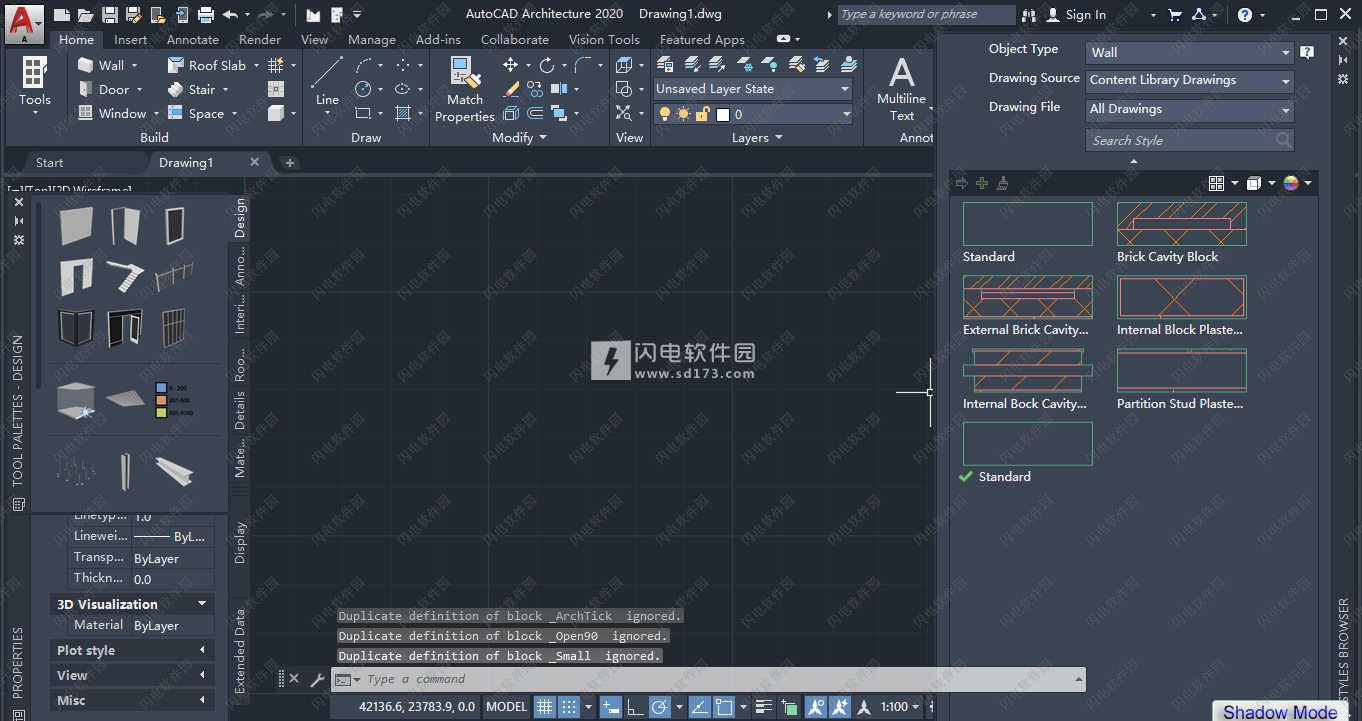This screenshot has width=1362, height=721.
Task: Switch to the Start document tab
Action: click(49, 162)
